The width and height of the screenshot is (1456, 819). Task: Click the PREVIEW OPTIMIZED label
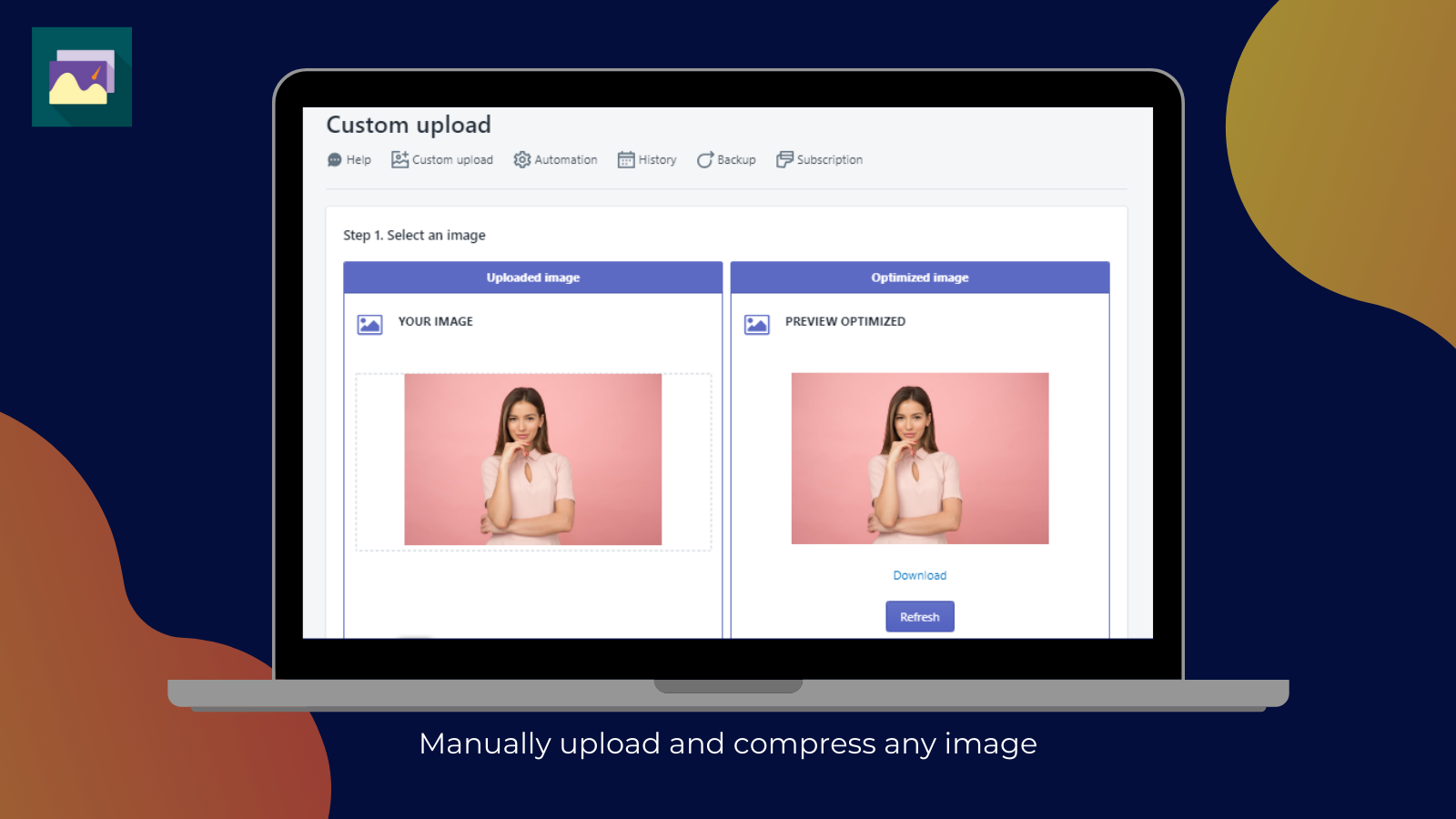(845, 321)
